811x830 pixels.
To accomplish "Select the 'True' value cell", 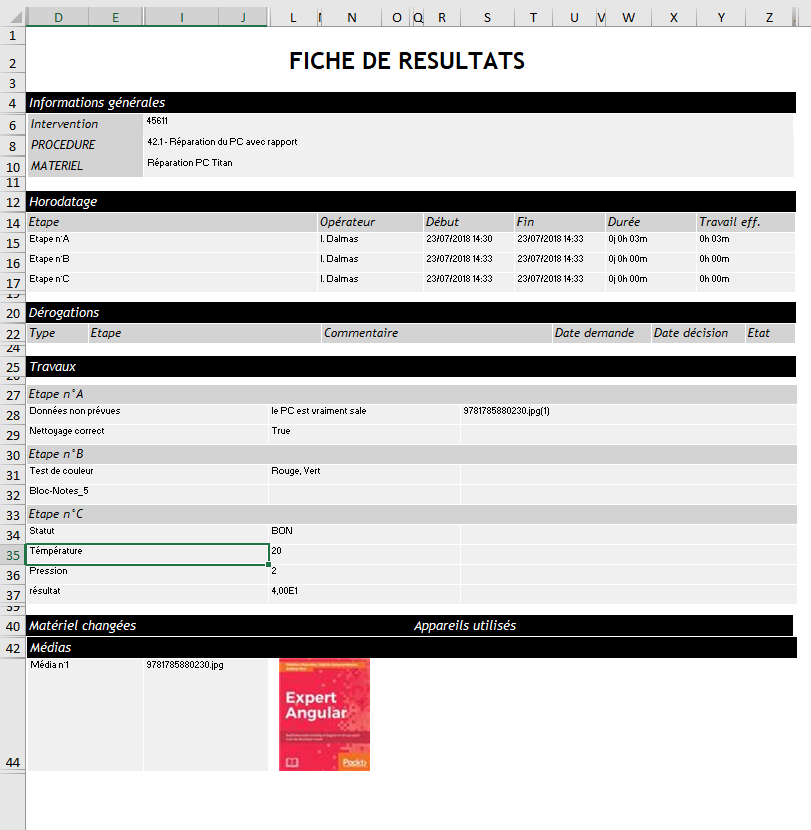I will (364, 434).
